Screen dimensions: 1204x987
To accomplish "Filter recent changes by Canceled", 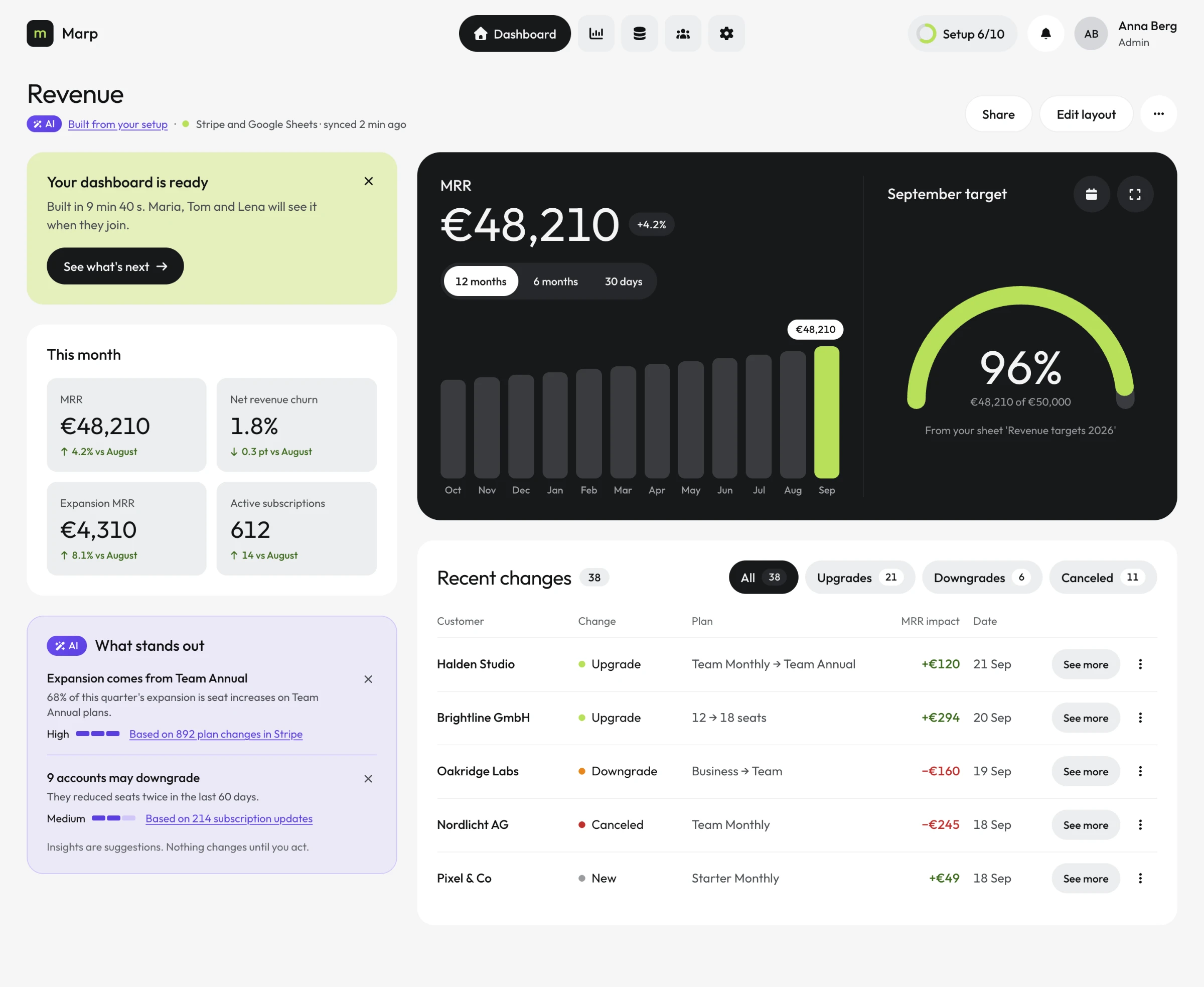I will [x=1103, y=578].
